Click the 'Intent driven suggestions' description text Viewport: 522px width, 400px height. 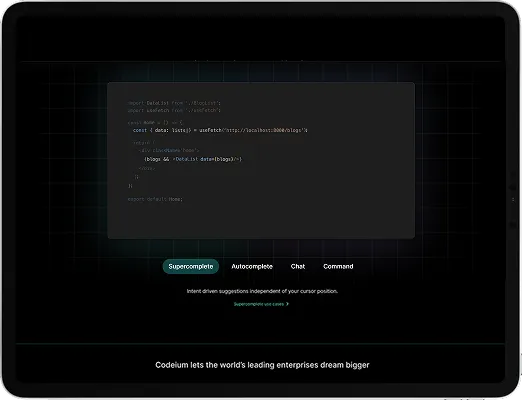coord(262,291)
